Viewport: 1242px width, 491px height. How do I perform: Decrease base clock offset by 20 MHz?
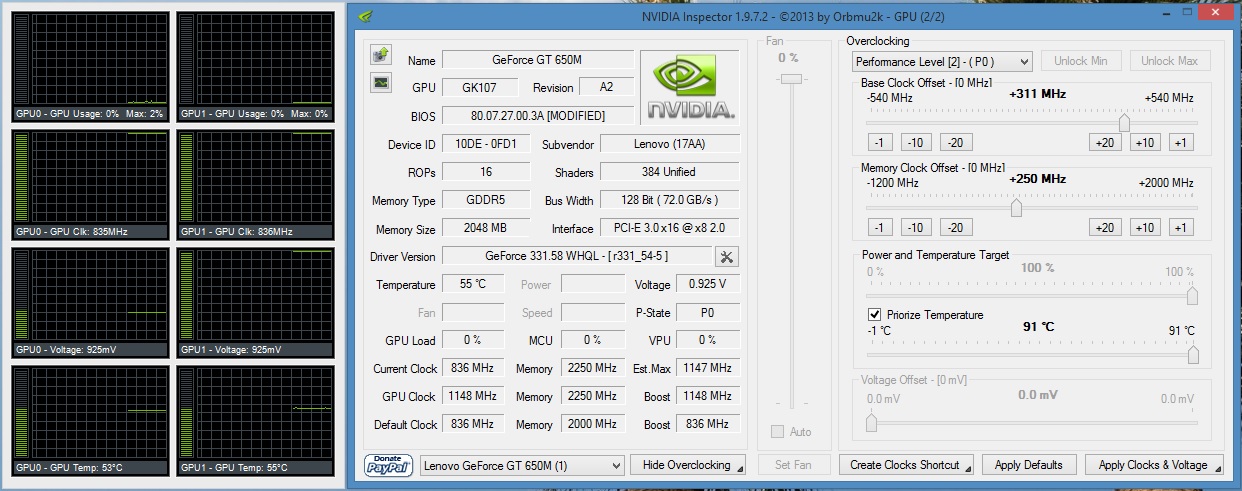pos(955,142)
